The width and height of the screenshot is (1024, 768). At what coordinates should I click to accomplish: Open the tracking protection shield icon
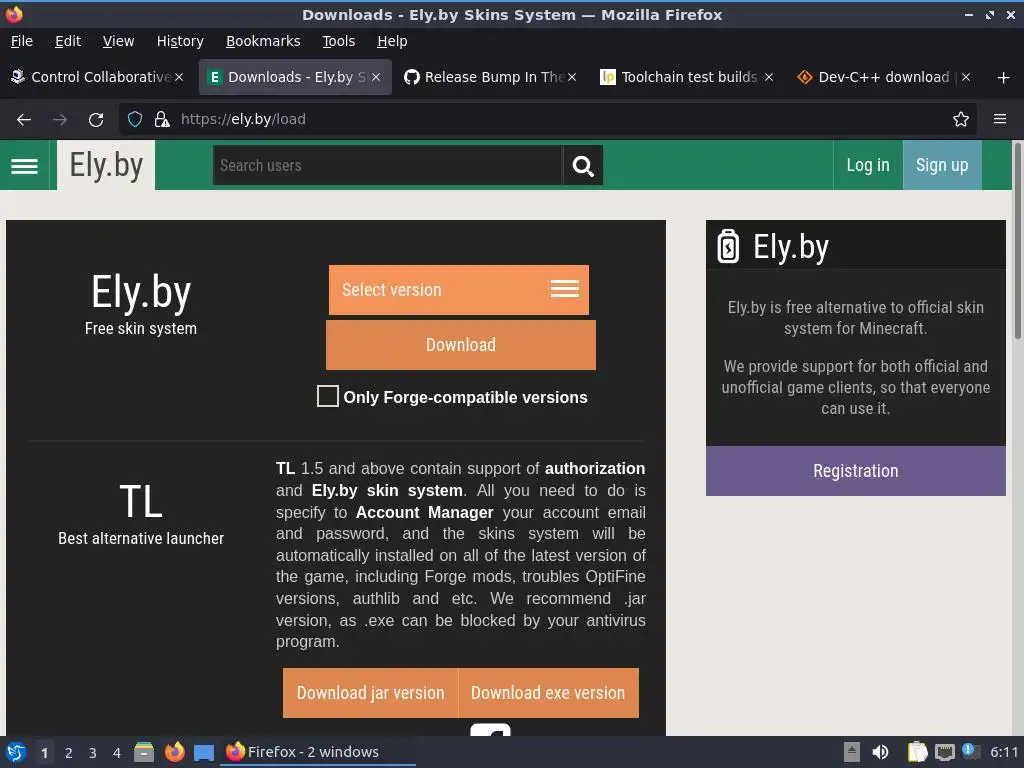pos(135,120)
